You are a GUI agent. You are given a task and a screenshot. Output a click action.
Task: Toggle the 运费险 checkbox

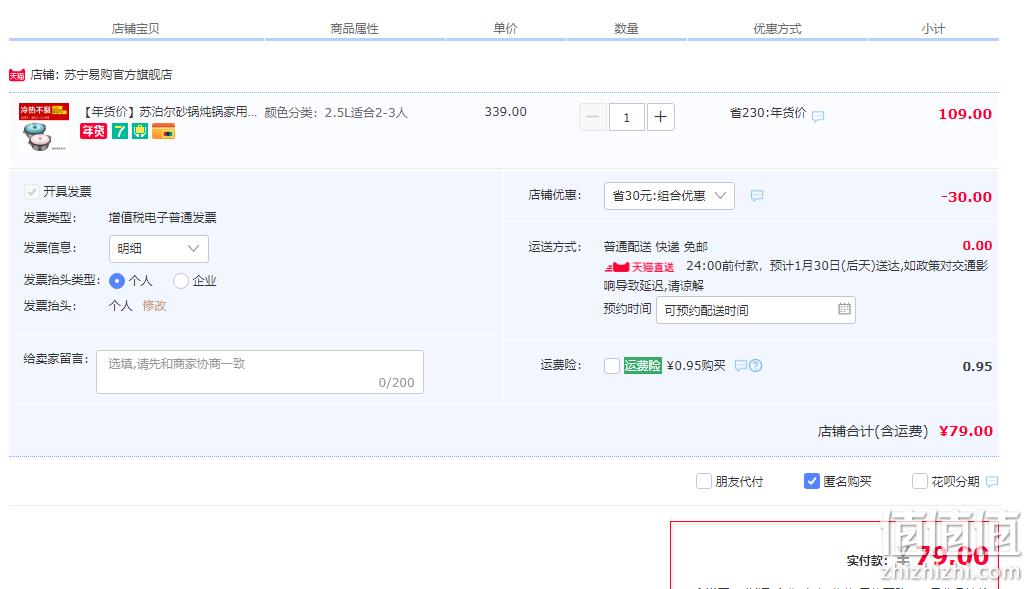612,366
